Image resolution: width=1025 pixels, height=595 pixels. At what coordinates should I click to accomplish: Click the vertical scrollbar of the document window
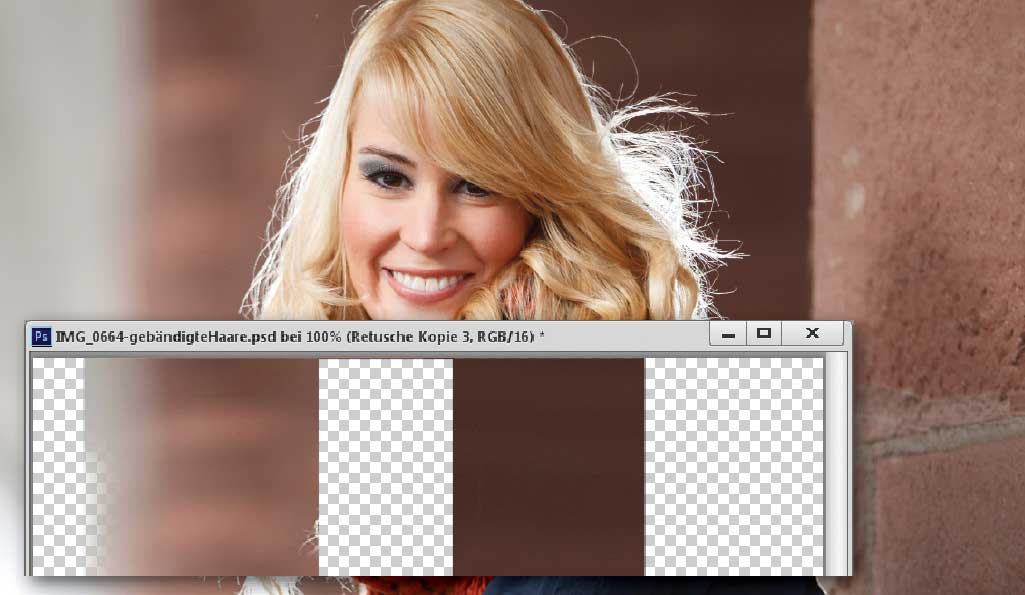tap(835, 466)
